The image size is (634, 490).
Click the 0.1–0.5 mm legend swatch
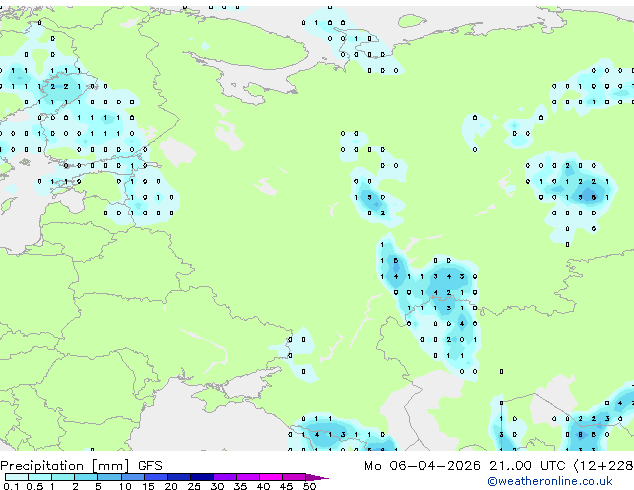(x=17, y=477)
